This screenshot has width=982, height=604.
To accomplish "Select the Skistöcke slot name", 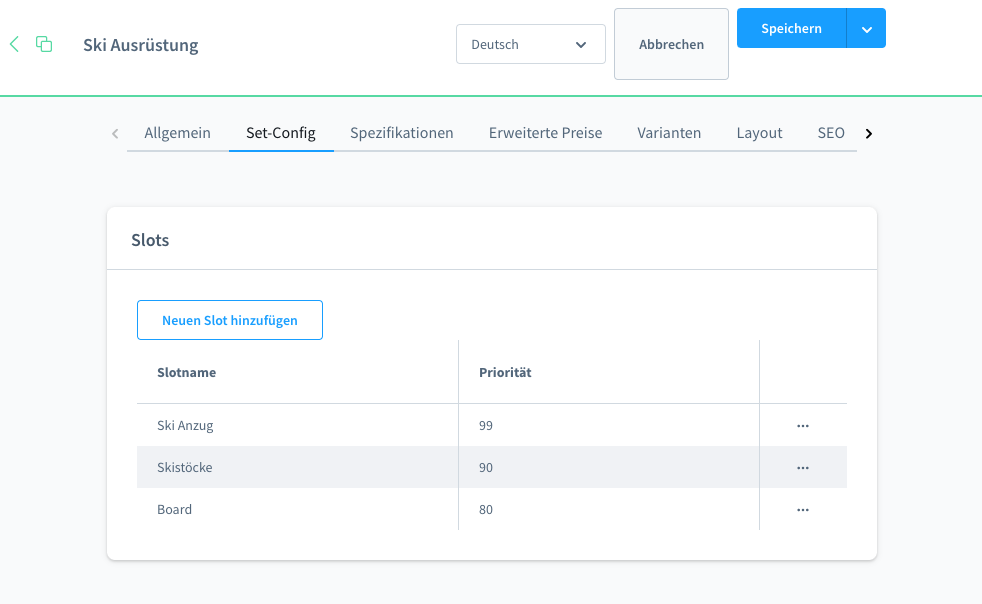I will coord(185,467).
